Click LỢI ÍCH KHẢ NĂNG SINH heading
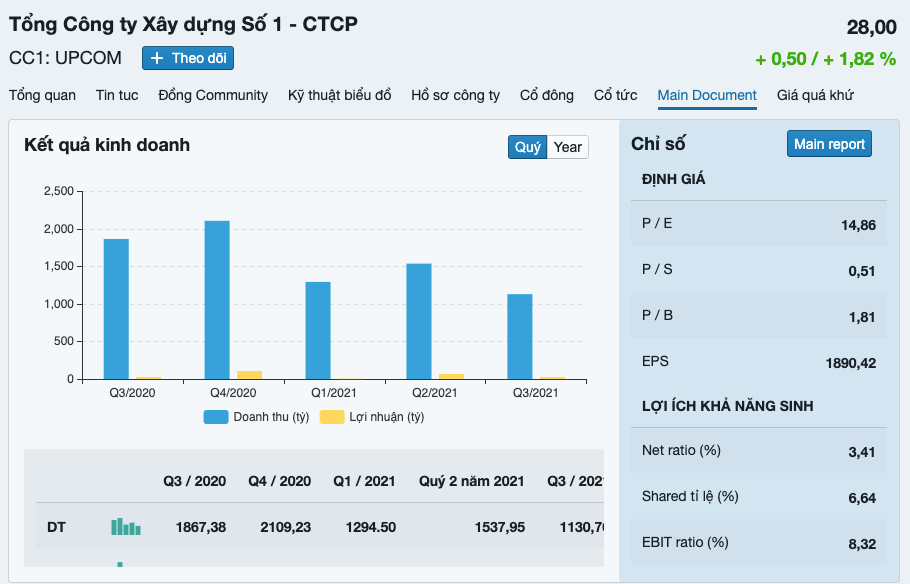Screen dimensions: 910x584 click(728, 406)
